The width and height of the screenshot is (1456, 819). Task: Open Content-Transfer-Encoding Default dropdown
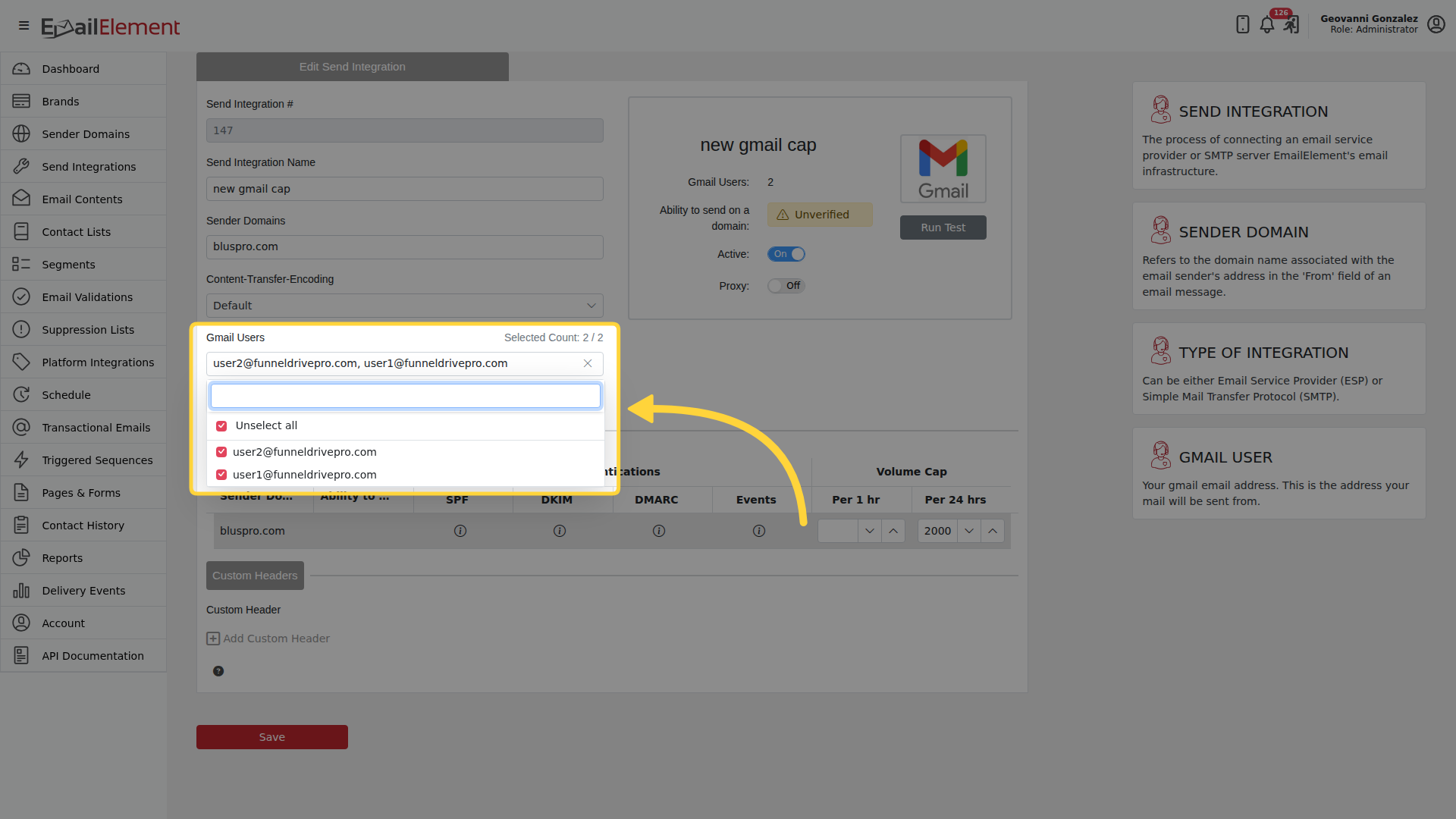(x=405, y=306)
